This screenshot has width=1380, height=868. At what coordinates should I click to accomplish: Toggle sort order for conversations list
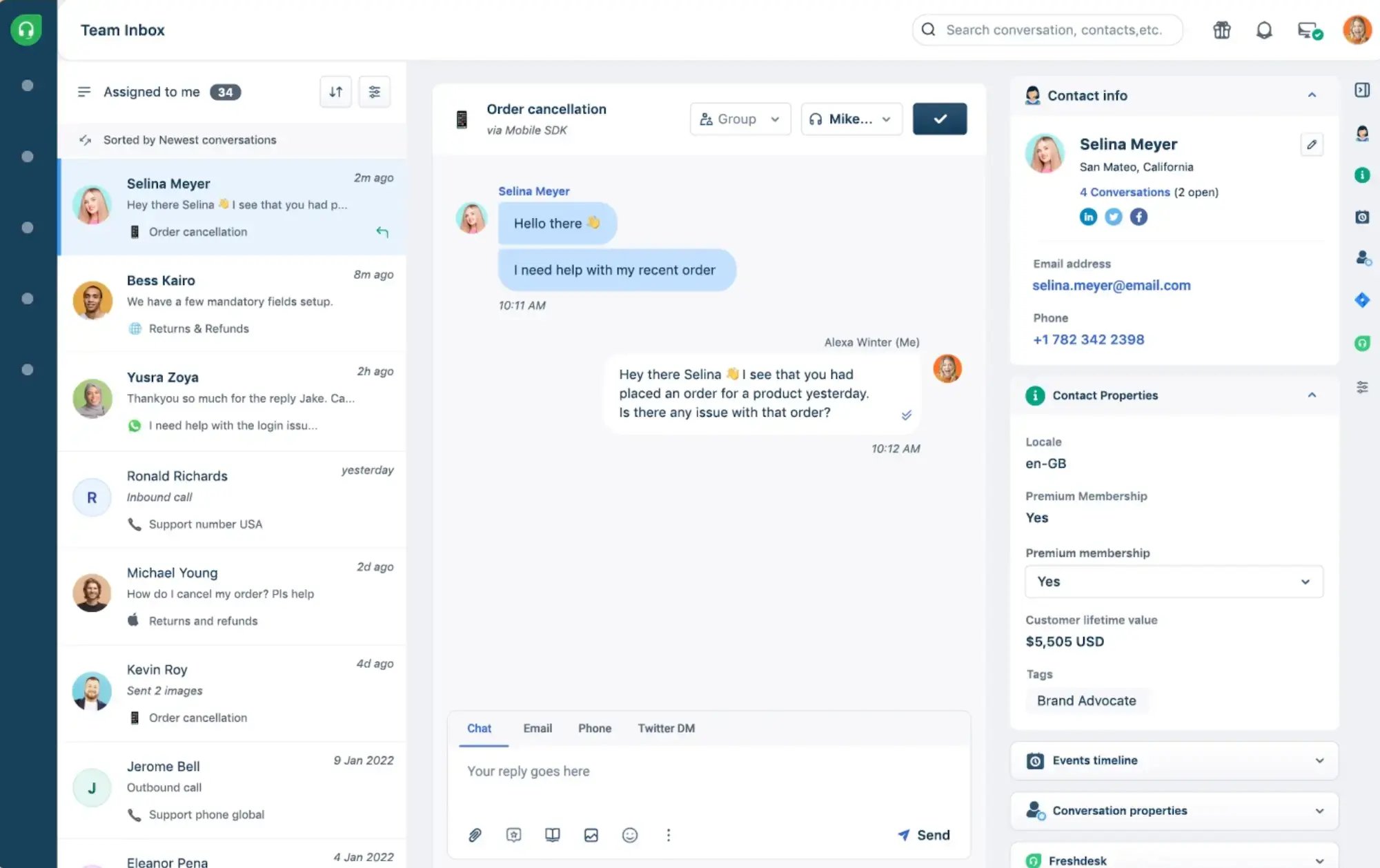point(335,91)
